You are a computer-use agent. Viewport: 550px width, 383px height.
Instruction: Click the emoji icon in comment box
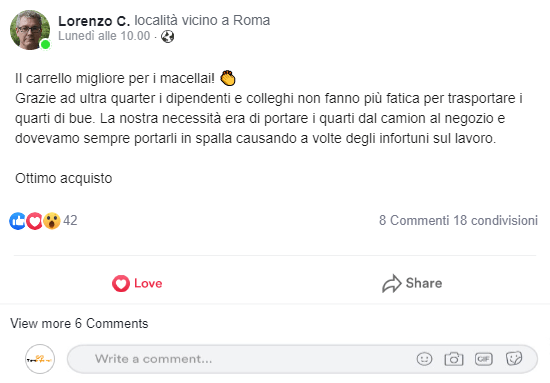424,359
